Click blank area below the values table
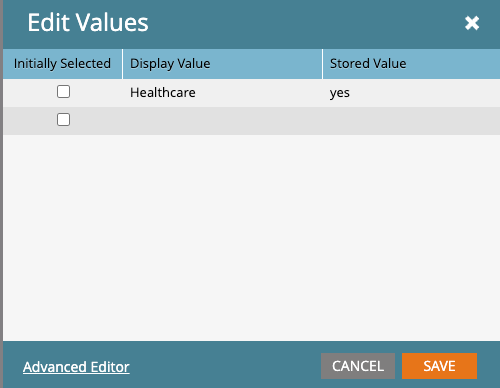 [x=252, y=237]
